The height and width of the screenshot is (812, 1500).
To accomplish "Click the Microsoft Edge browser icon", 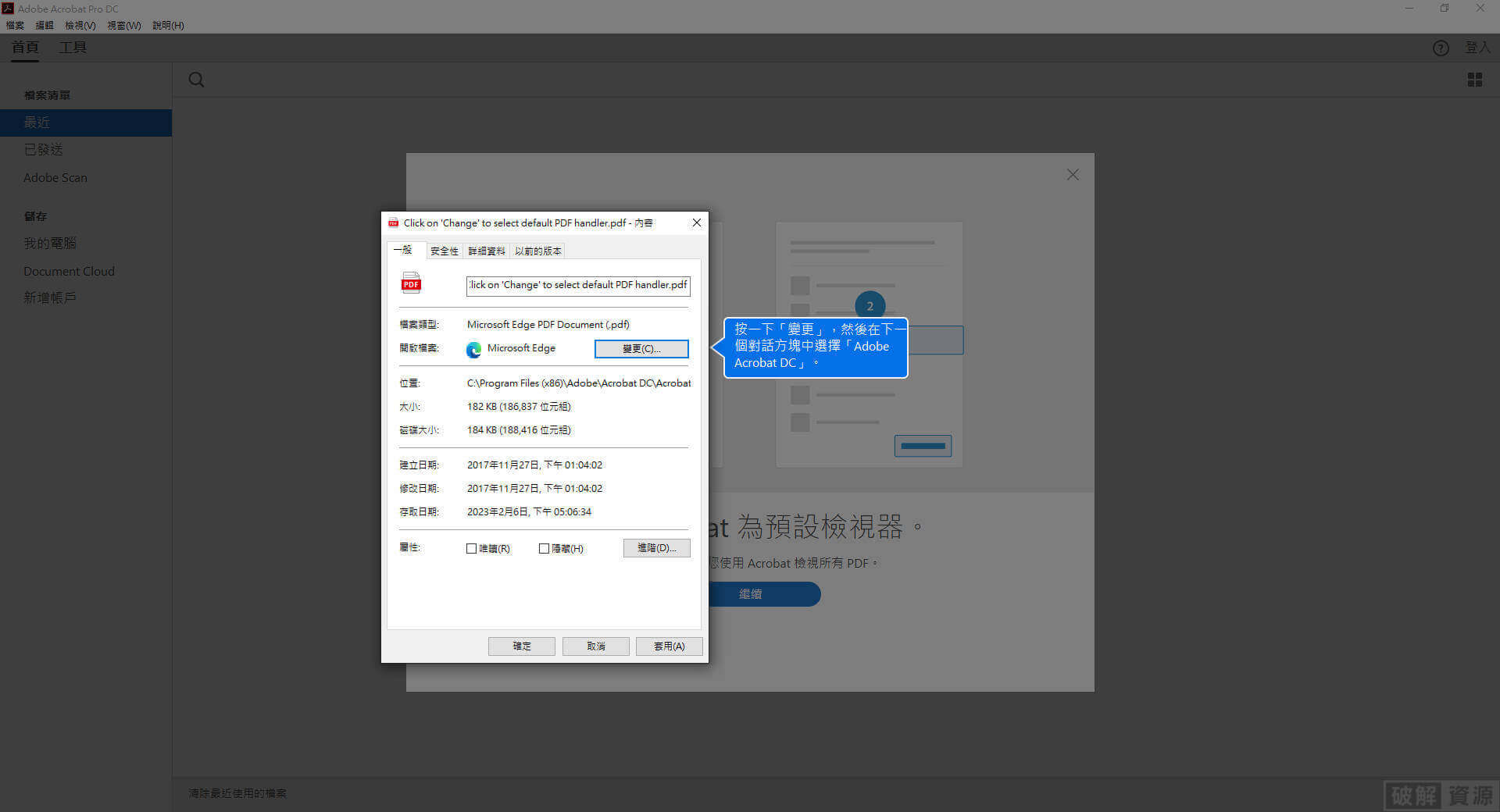I will click(x=473, y=350).
